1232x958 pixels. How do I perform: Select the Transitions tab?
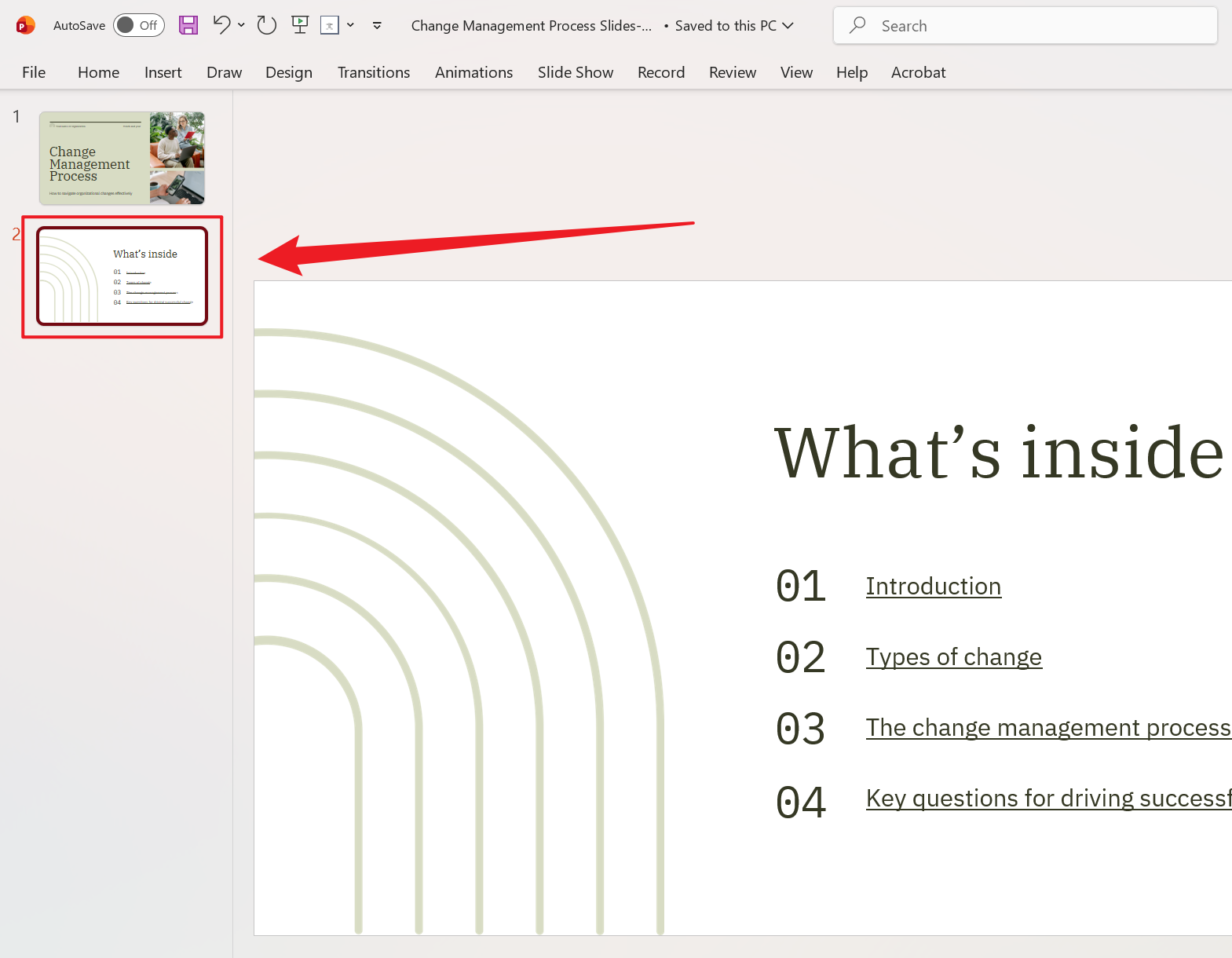point(374,72)
